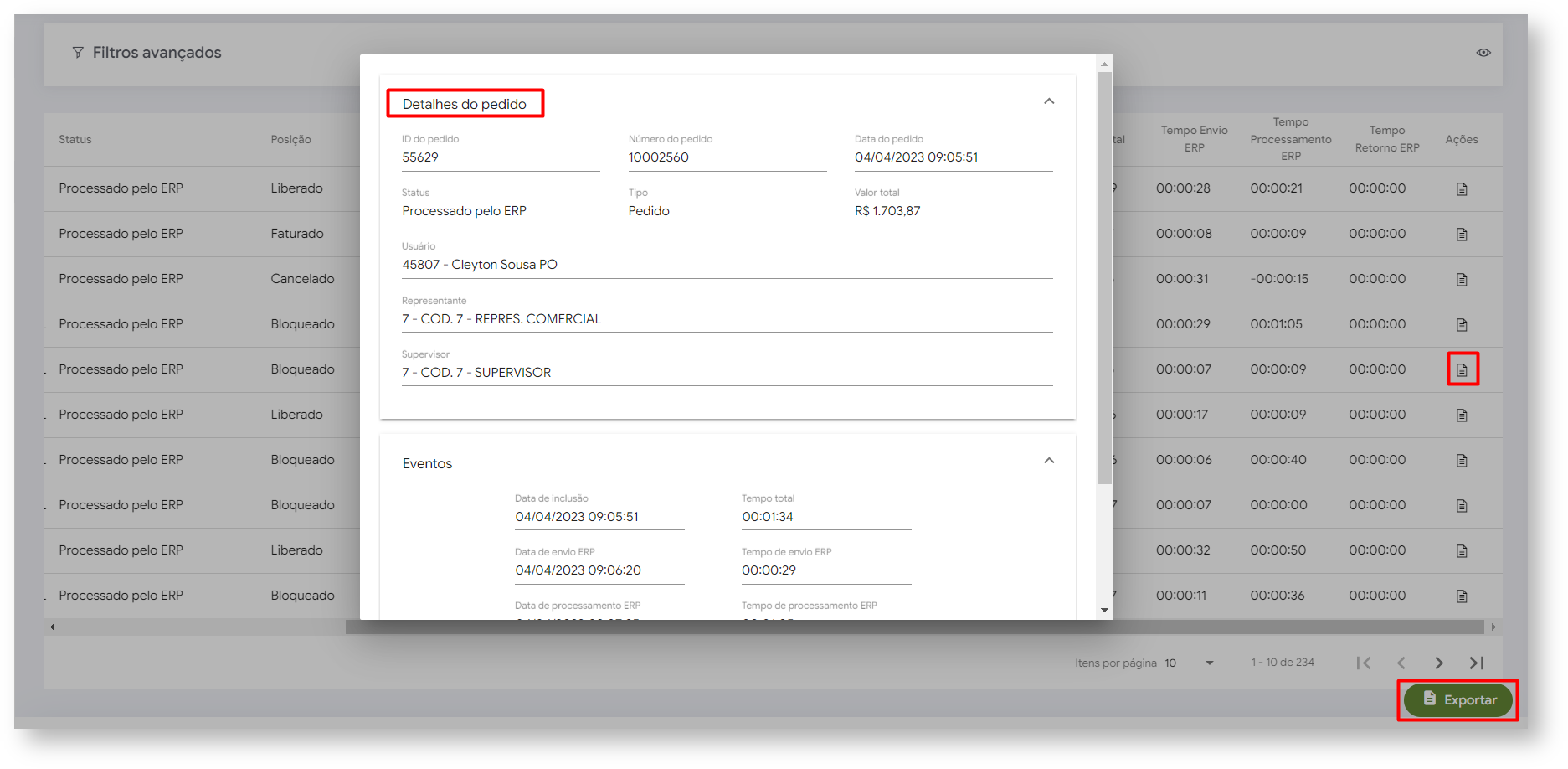Go to the first page of results
This screenshot has height=769, width=1568.
1364,663
